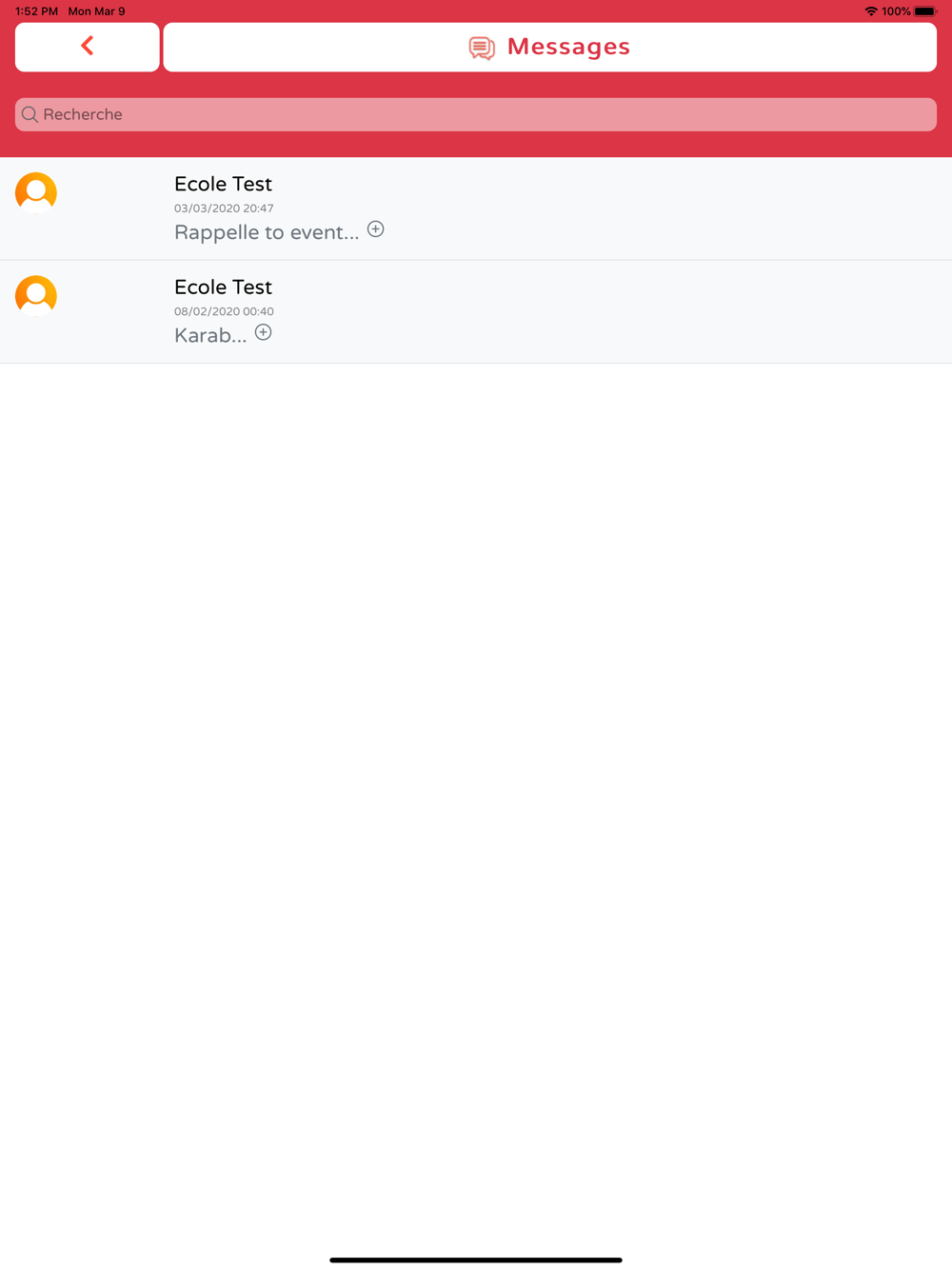Expand the Rappelle to event message
This screenshot has height=1270, width=952.
376,229
